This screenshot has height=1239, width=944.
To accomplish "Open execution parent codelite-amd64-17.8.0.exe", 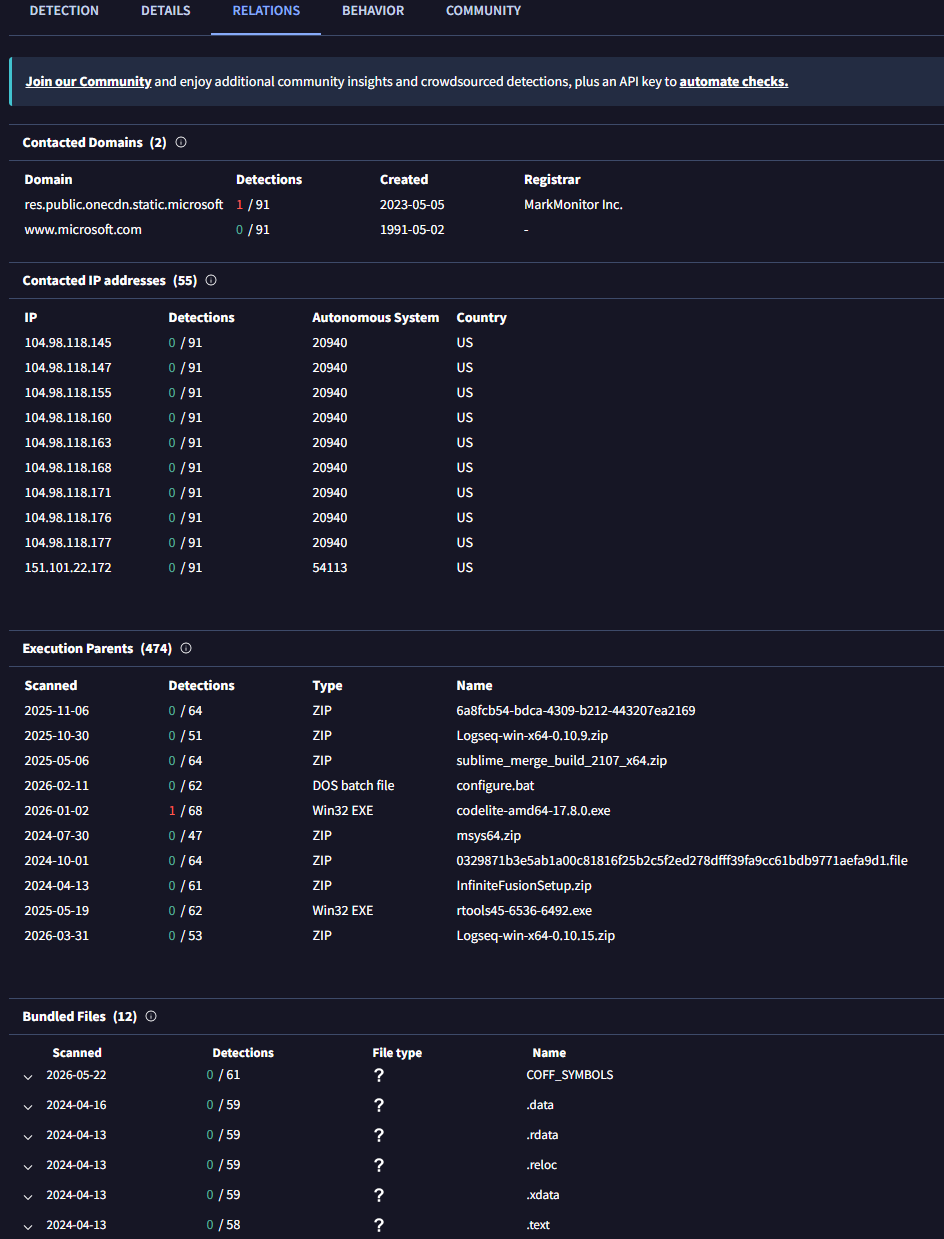I will pos(533,810).
